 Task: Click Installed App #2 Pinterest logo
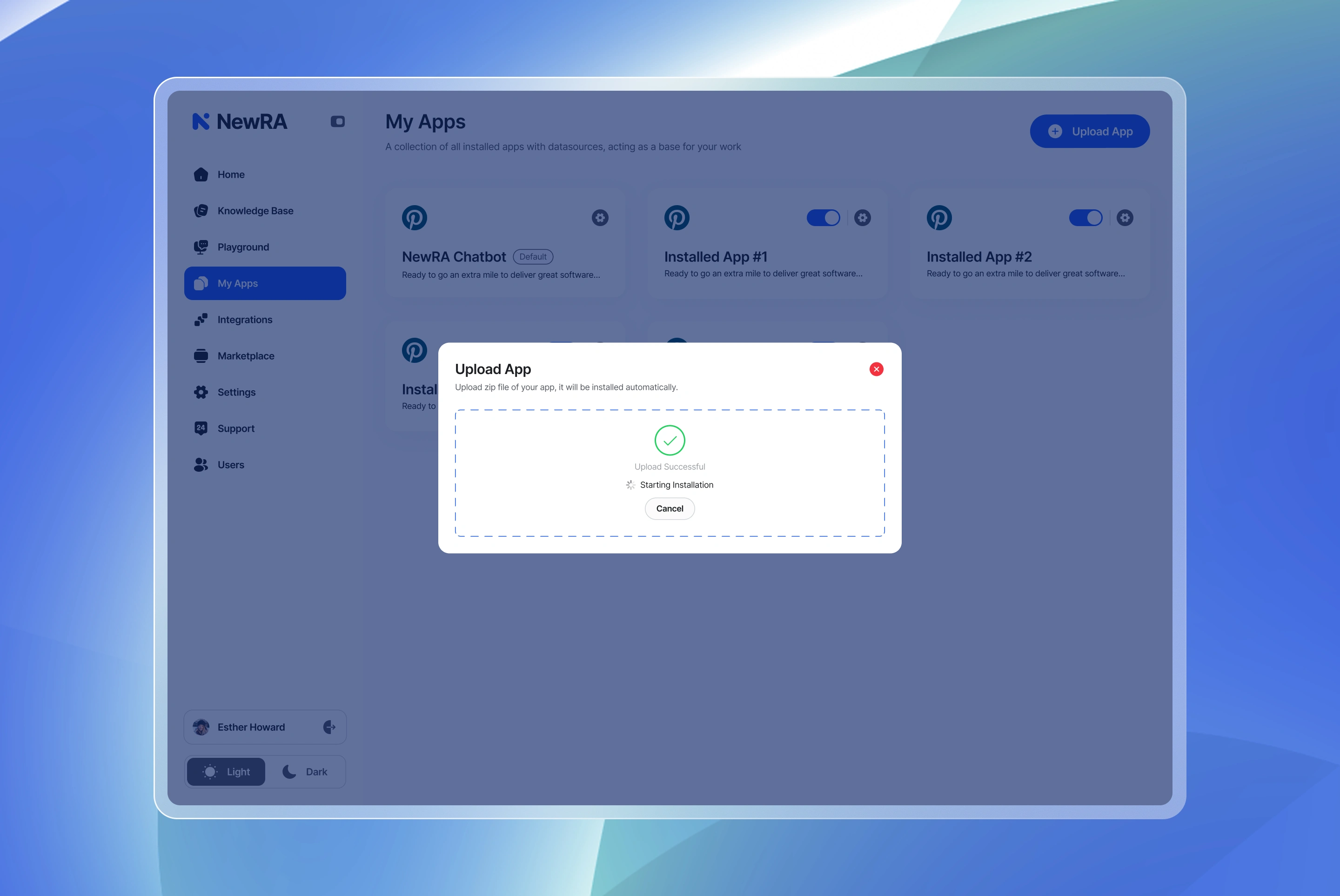[939, 218]
